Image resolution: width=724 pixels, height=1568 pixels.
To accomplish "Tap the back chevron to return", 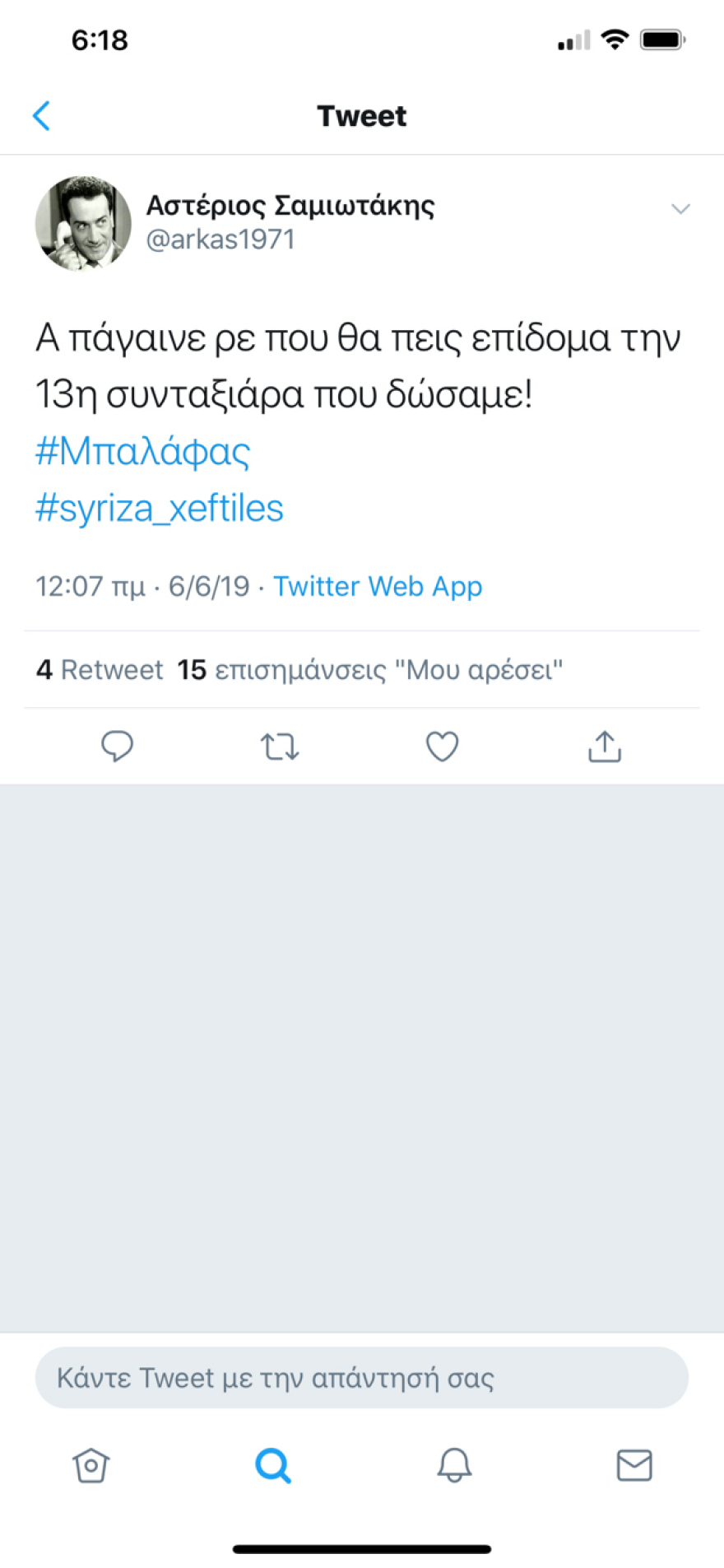I will [x=41, y=115].
